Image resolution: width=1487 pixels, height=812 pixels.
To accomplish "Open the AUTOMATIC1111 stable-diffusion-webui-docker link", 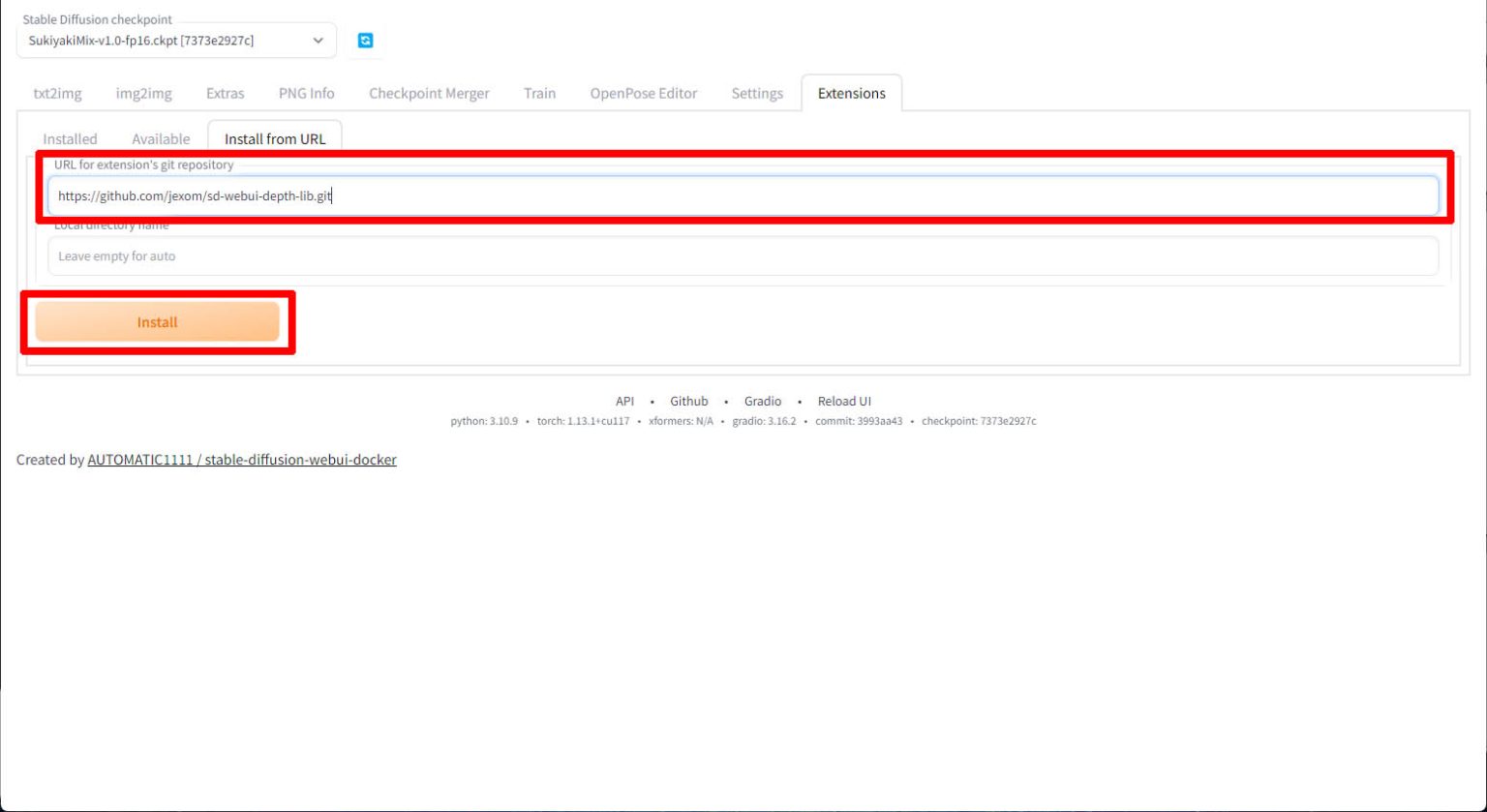I will pyautogui.click(x=241, y=460).
